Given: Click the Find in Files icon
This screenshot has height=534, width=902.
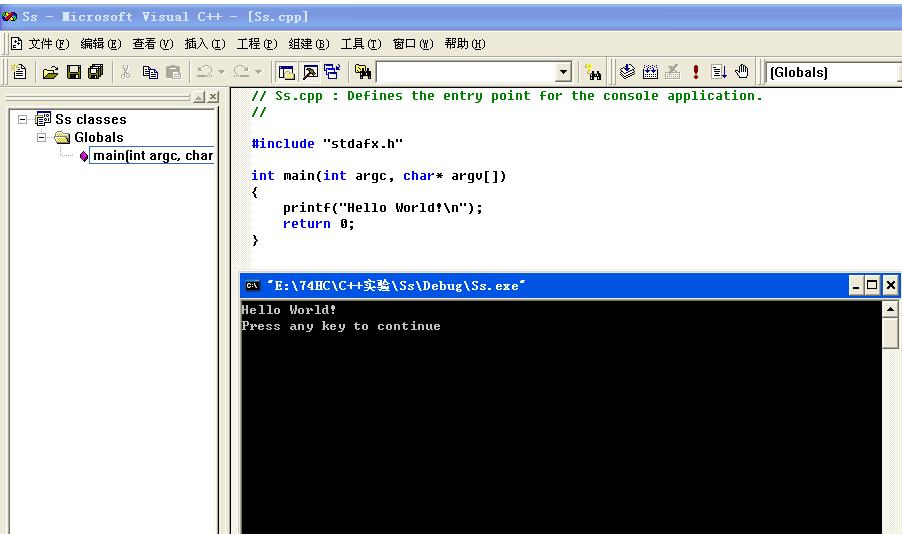Looking at the screenshot, I should [363, 72].
